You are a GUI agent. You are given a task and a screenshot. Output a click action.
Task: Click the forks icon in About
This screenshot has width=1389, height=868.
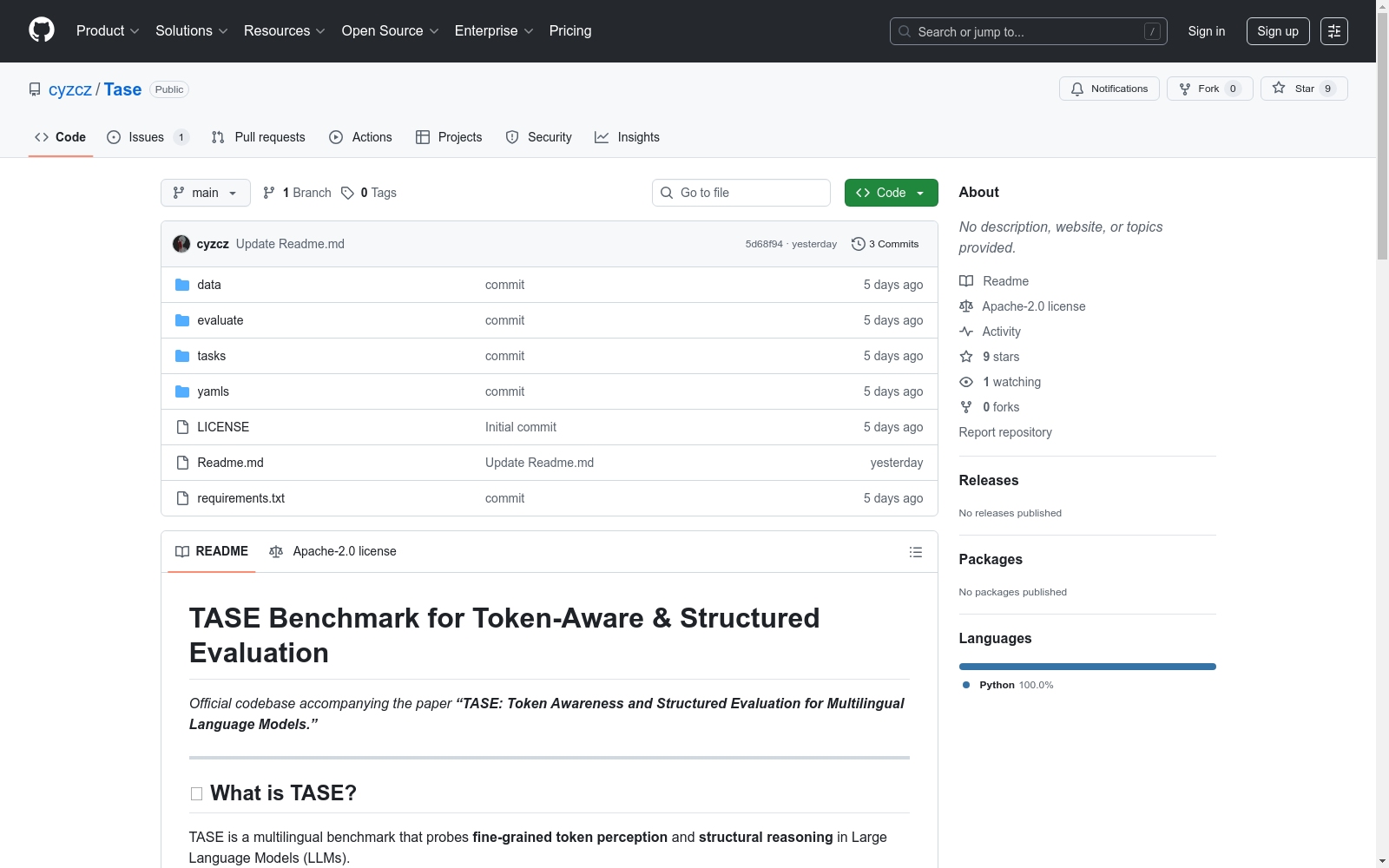966,407
